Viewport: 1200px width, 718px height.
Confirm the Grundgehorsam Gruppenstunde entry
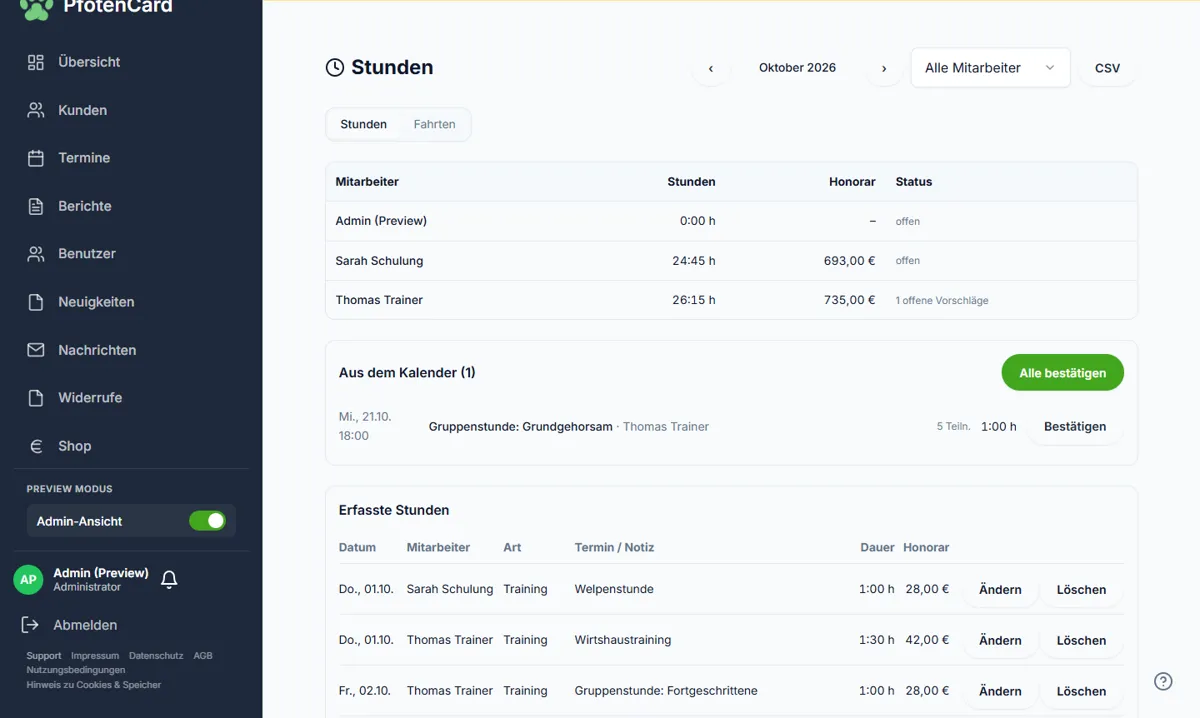(x=1075, y=426)
